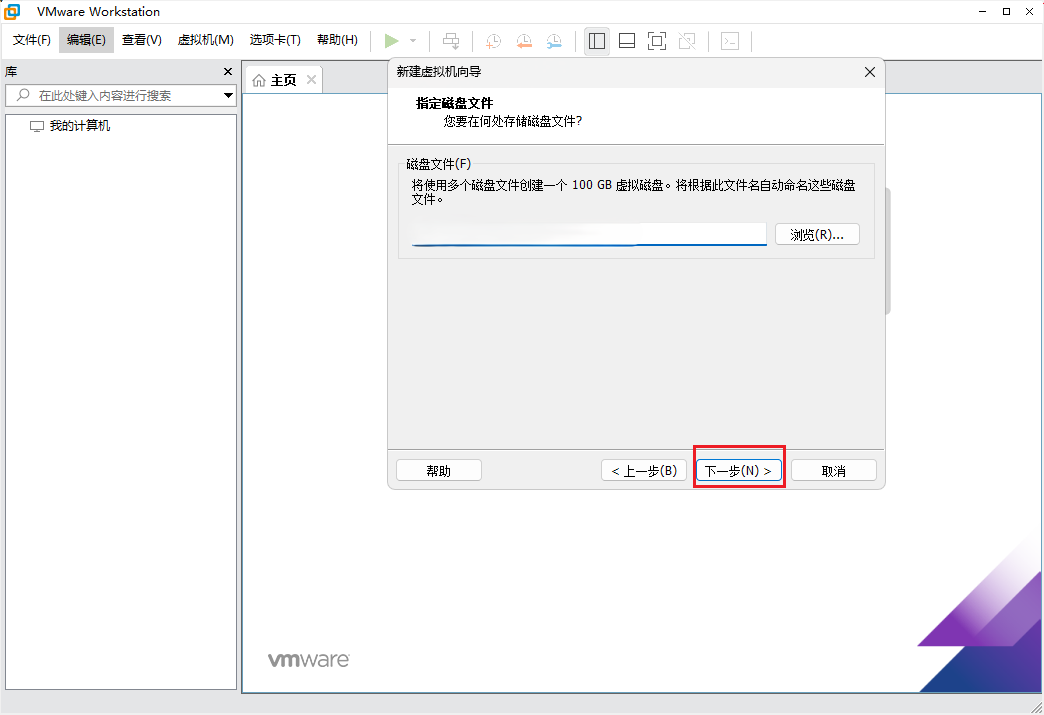Click the 取消 button

(x=834, y=471)
